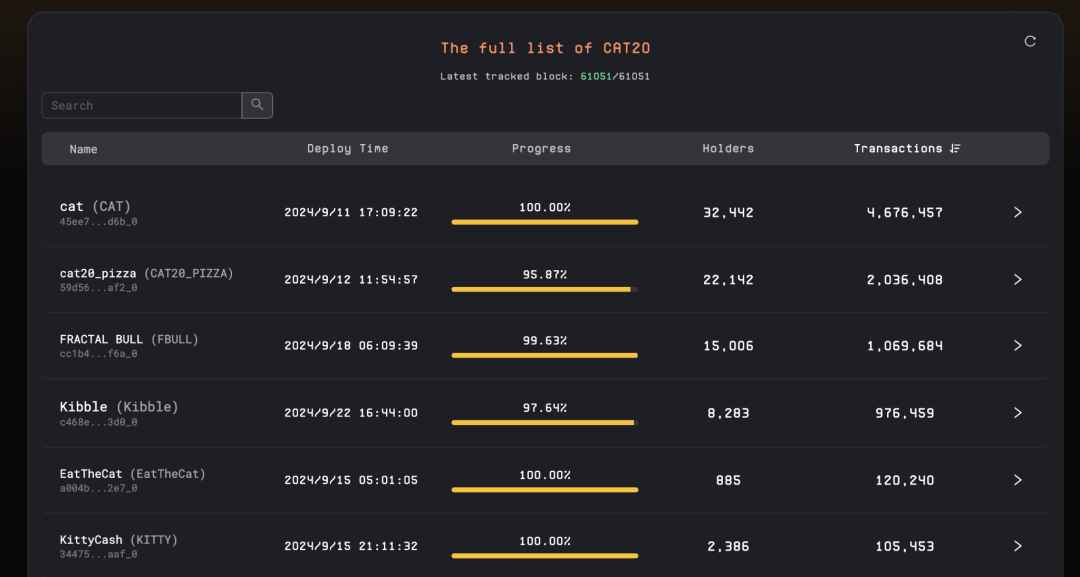The width and height of the screenshot is (1080, 577).
Task: Click the Kibble 97.64% progress bar
Action: [x=545, y=423]
